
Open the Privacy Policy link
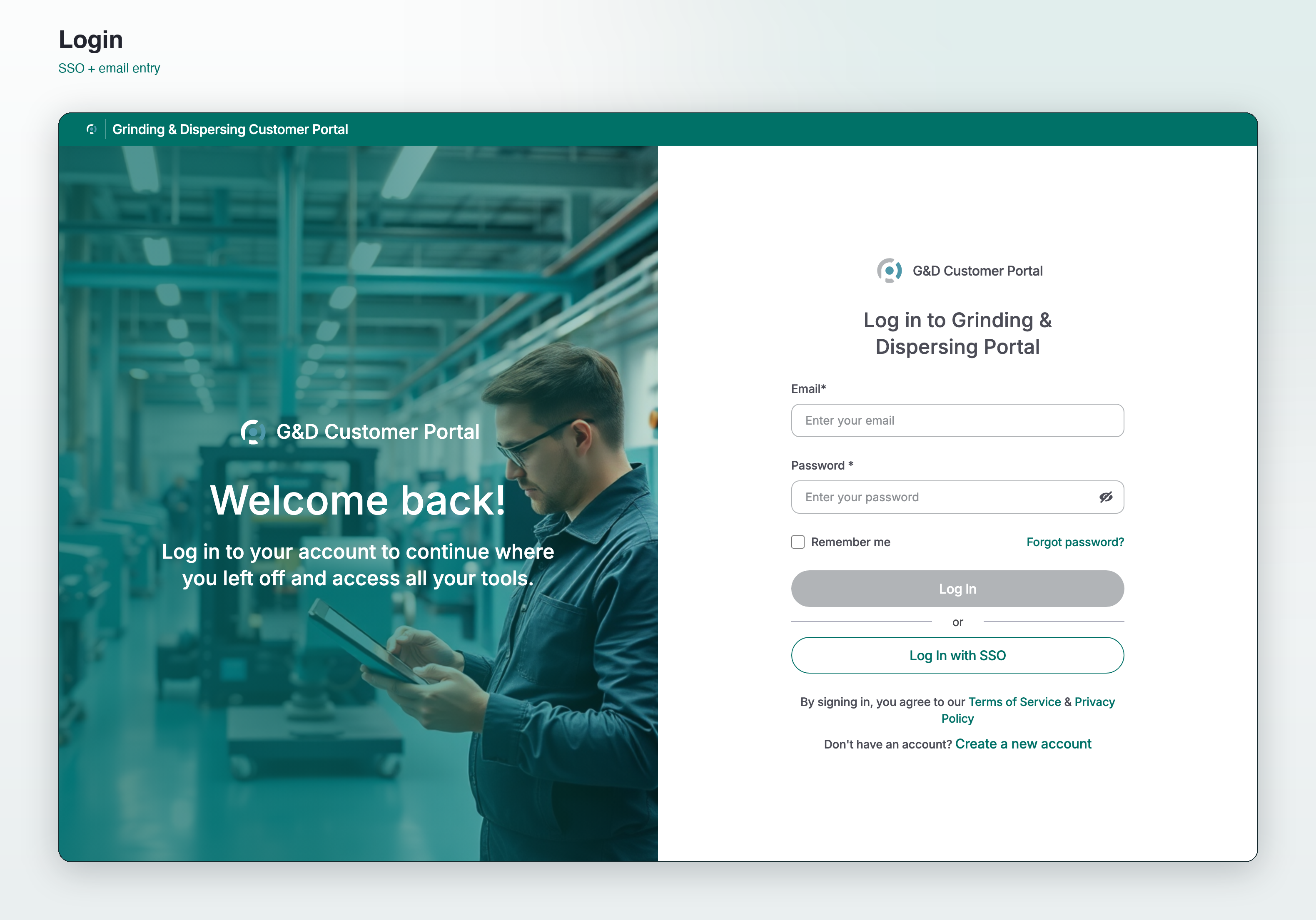[1094, 702]
